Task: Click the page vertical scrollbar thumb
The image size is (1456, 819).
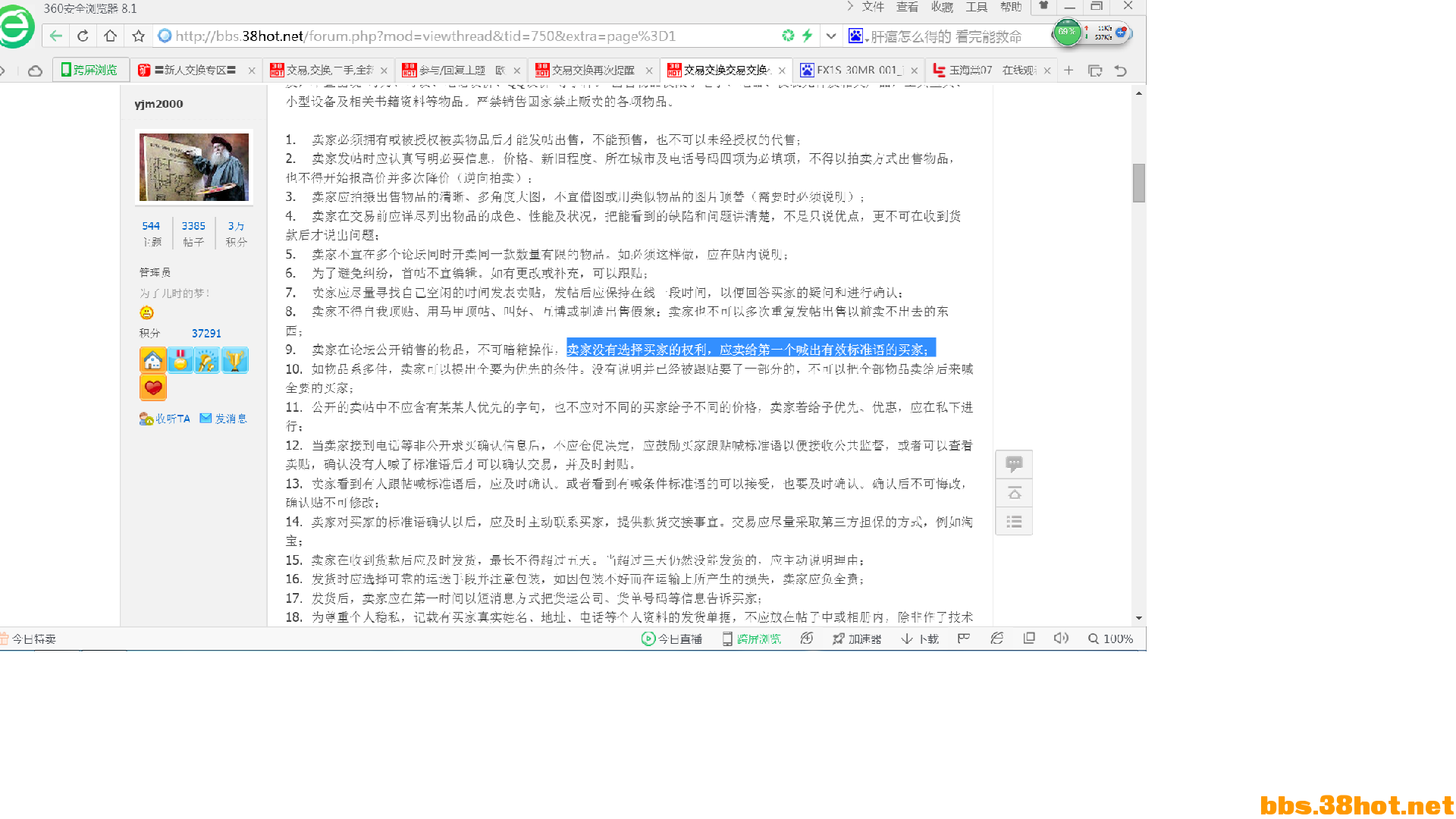Action: 1139,183
